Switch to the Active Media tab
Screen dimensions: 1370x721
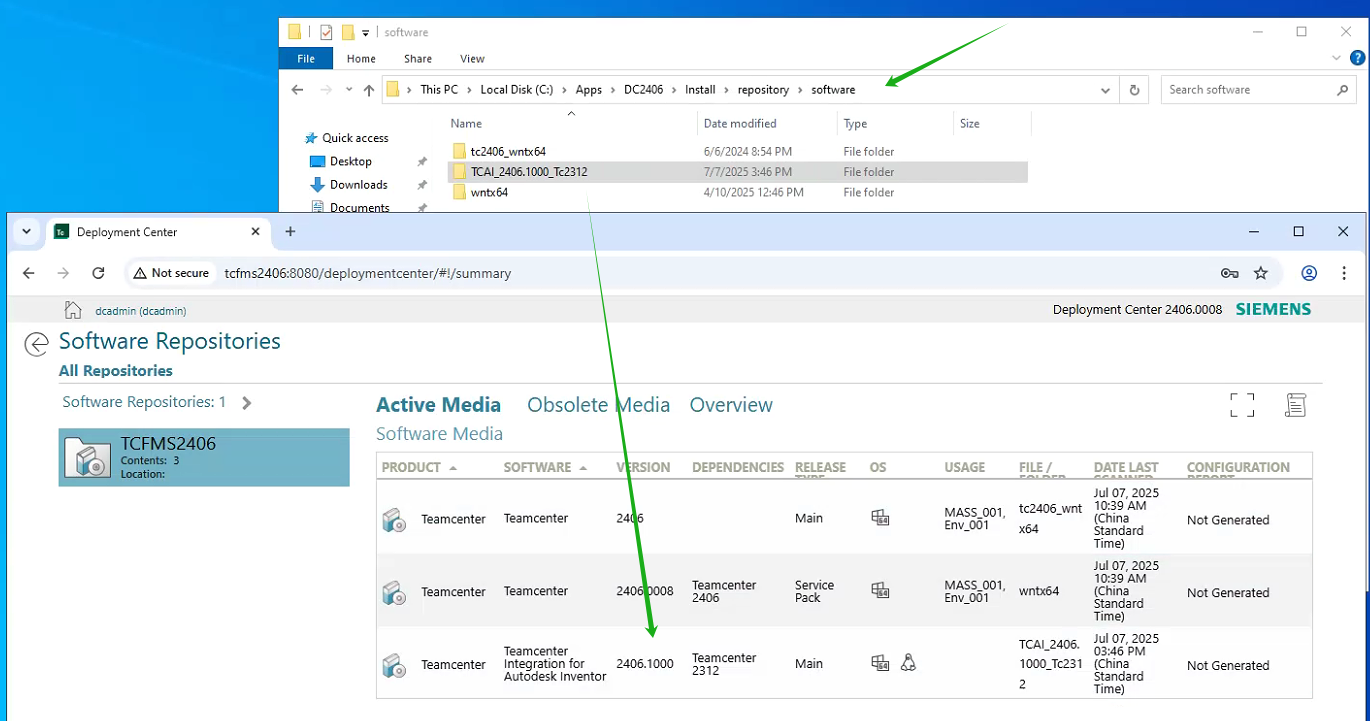(438, 405)
